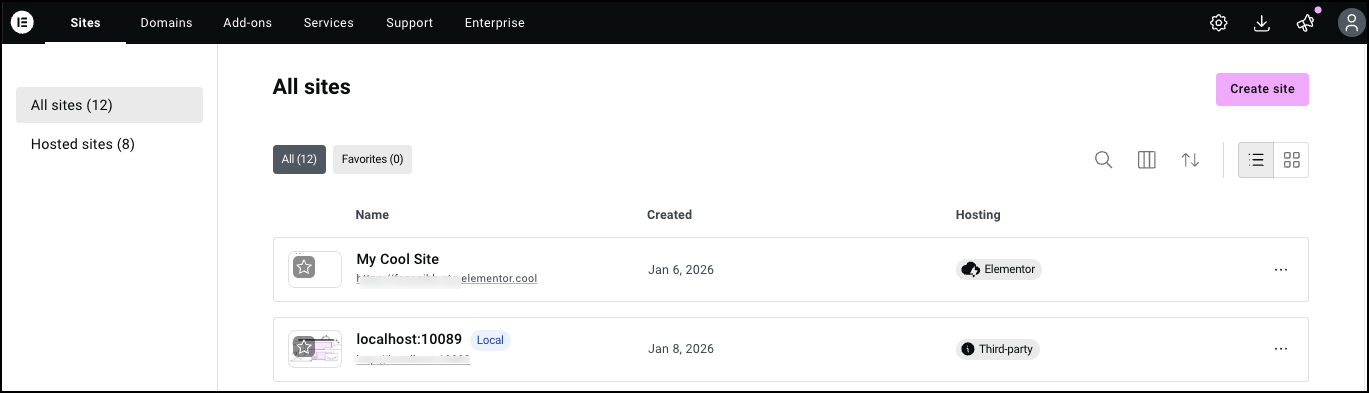Open more options for localhost:10089
The image size is (1369, 393).
click(x=1281, y=349)
